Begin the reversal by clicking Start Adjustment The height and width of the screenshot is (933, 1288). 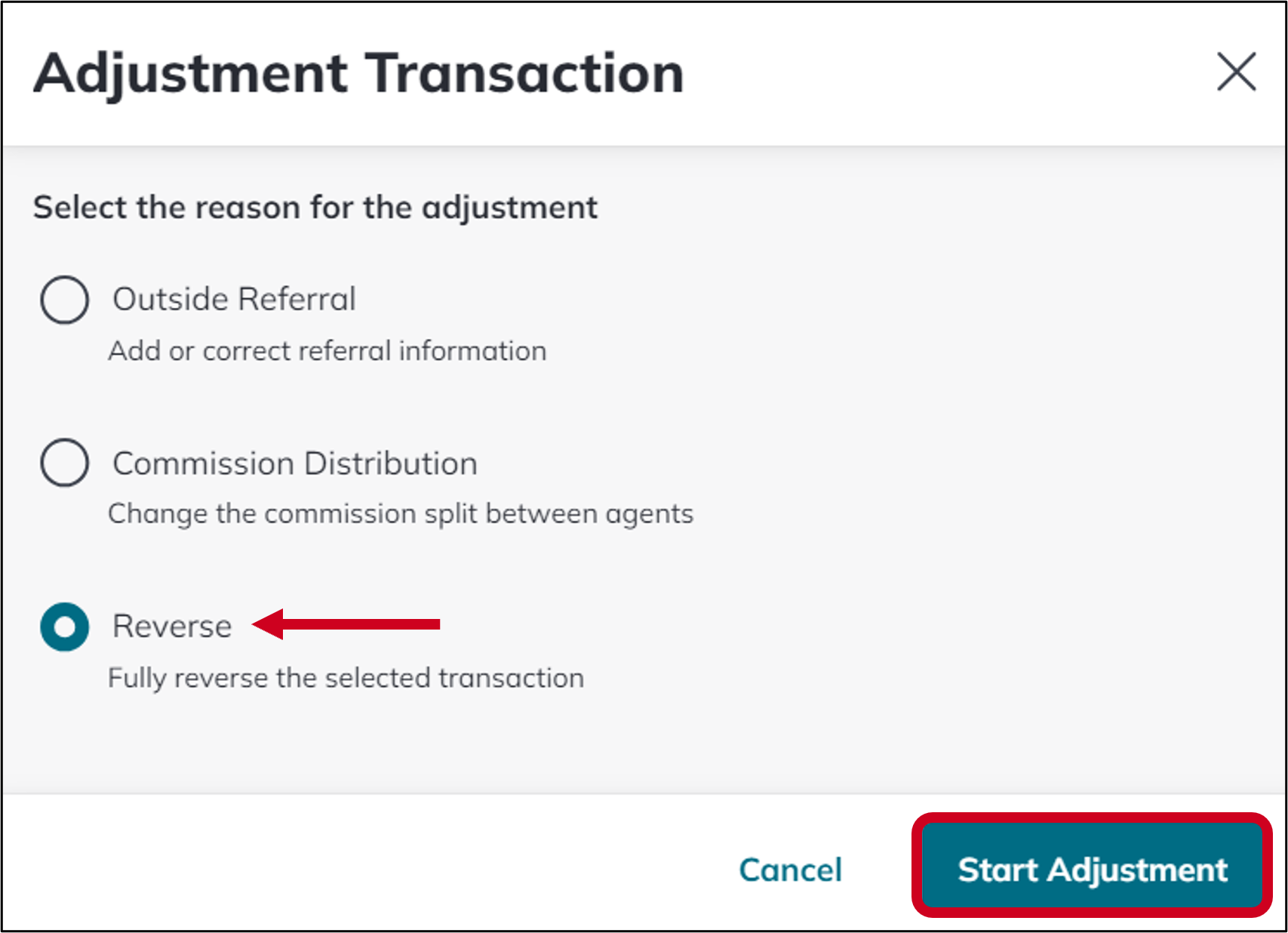click(x=1093, y=870)
